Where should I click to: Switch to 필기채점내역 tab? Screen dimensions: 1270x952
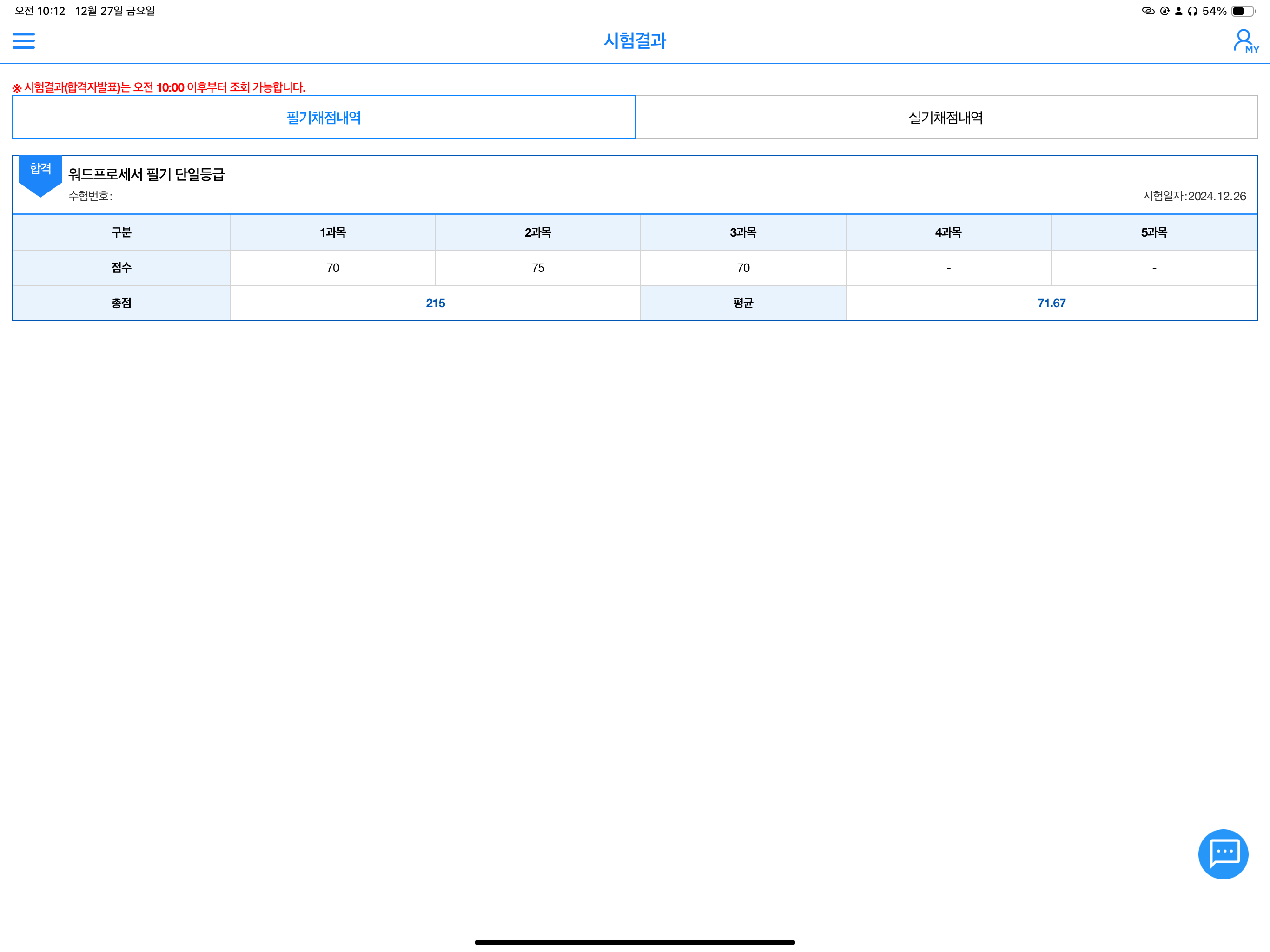324,118
